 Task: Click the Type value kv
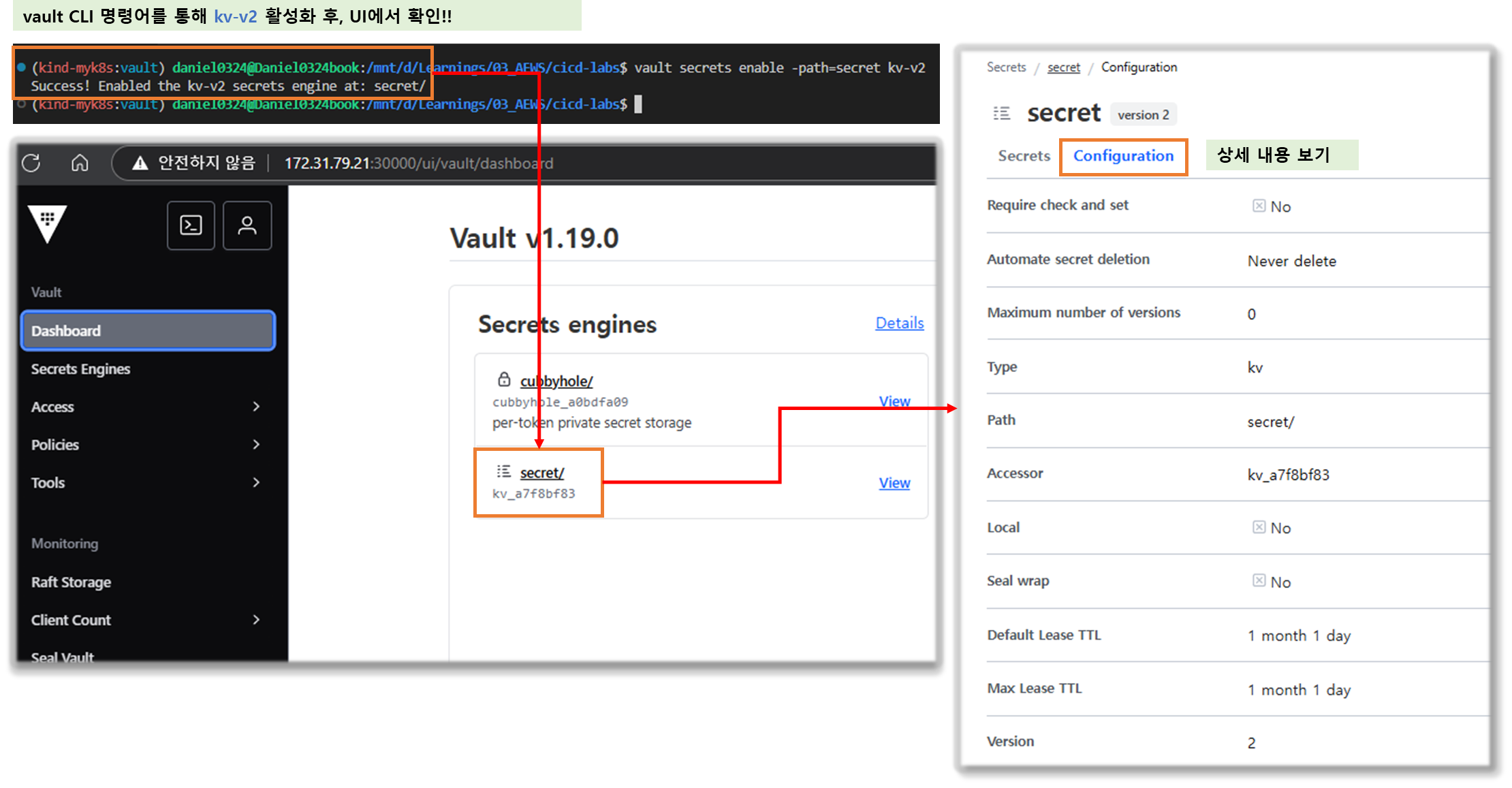tap(1255, 368)
